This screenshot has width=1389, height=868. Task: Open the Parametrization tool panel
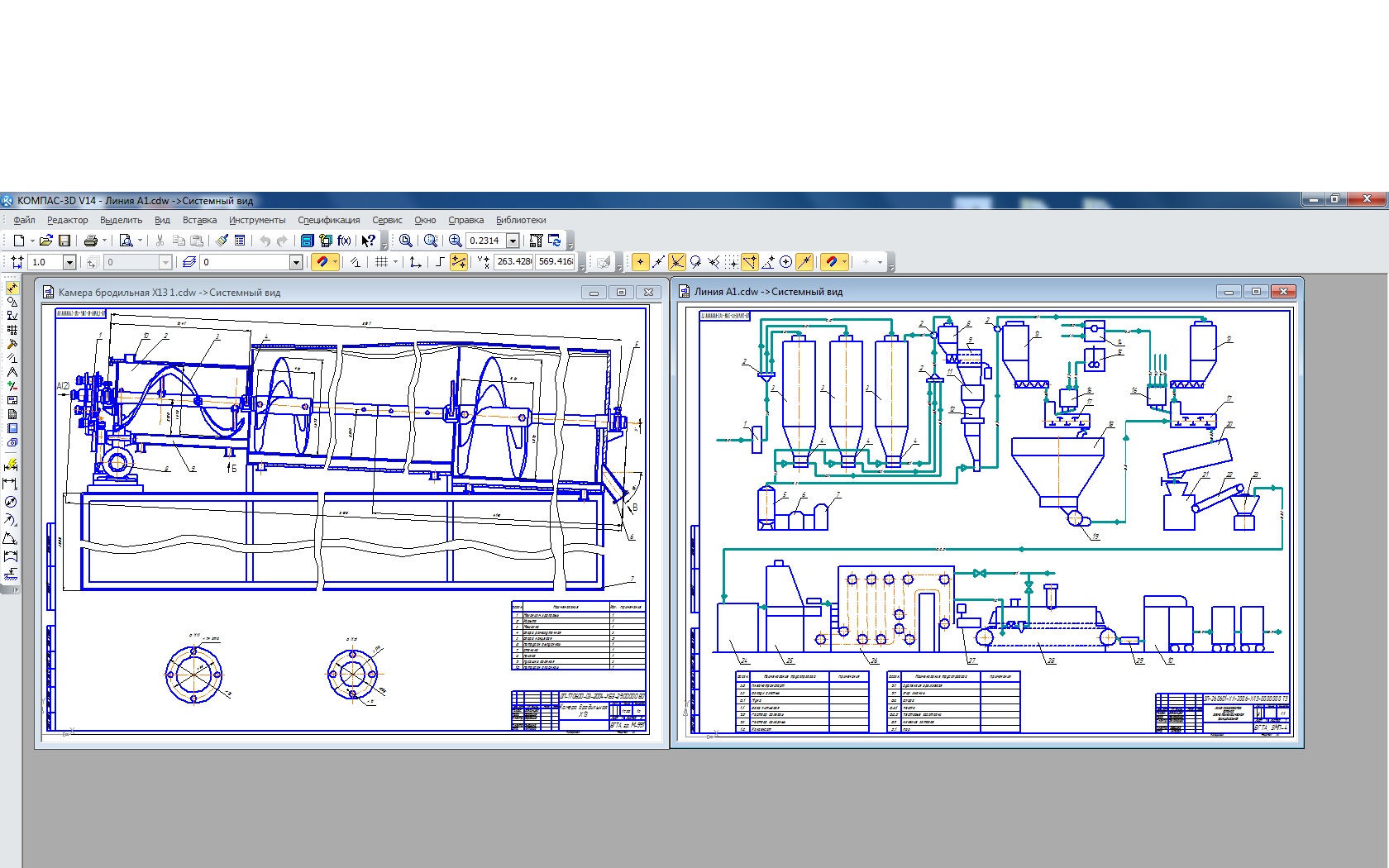tap(12, 357)
